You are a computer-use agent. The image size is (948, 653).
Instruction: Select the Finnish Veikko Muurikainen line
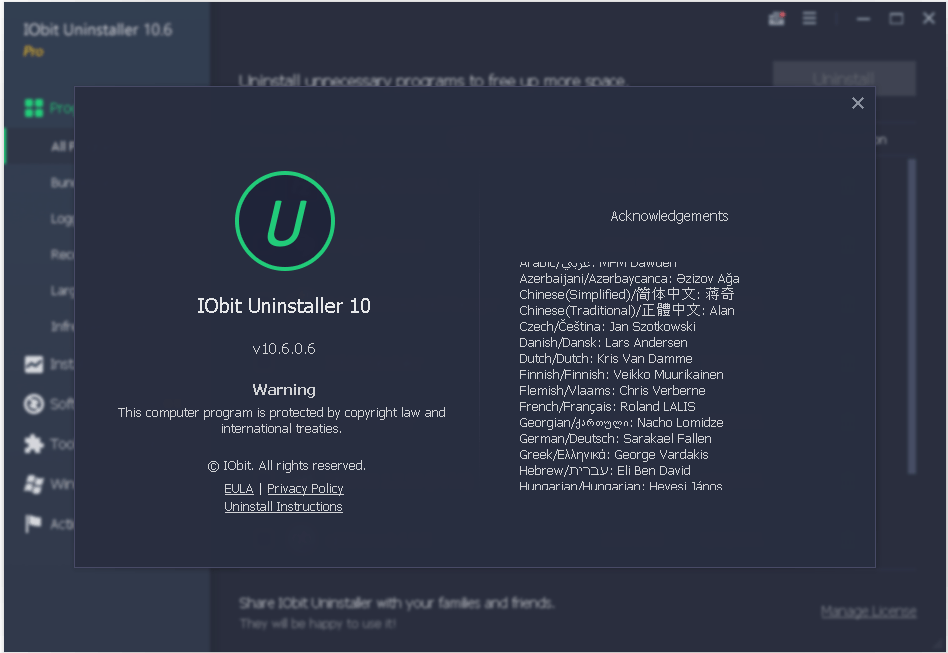(x=621, y=375)
